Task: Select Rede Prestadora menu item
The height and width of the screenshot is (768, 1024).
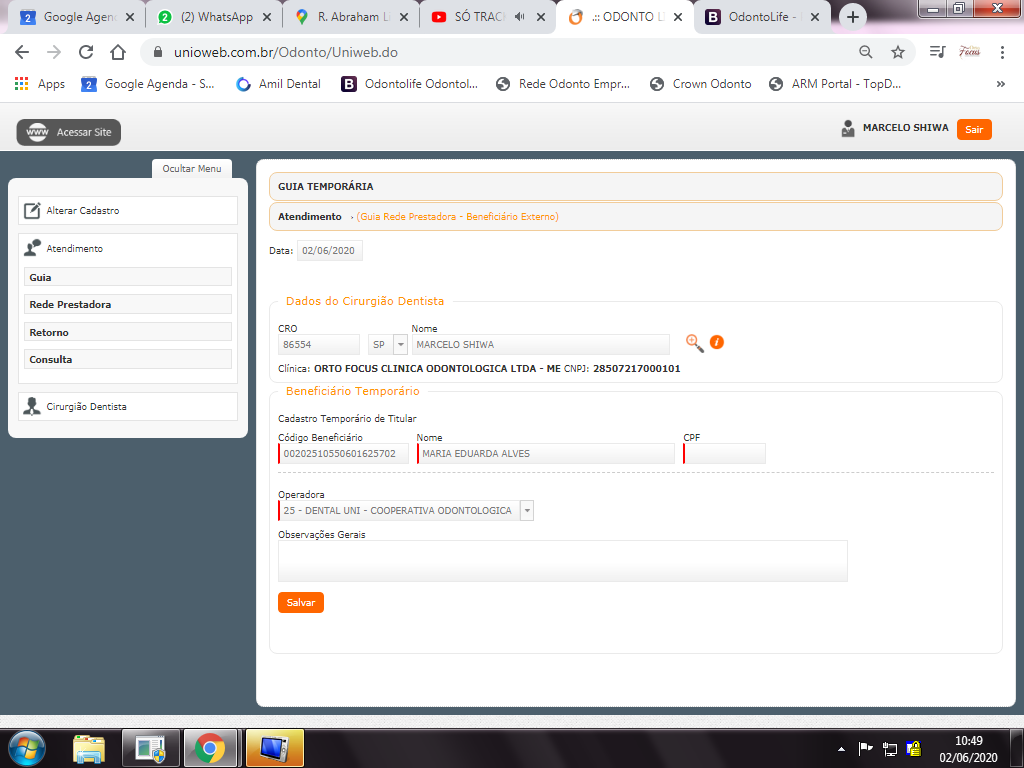Action: click(x=128, y=304)
